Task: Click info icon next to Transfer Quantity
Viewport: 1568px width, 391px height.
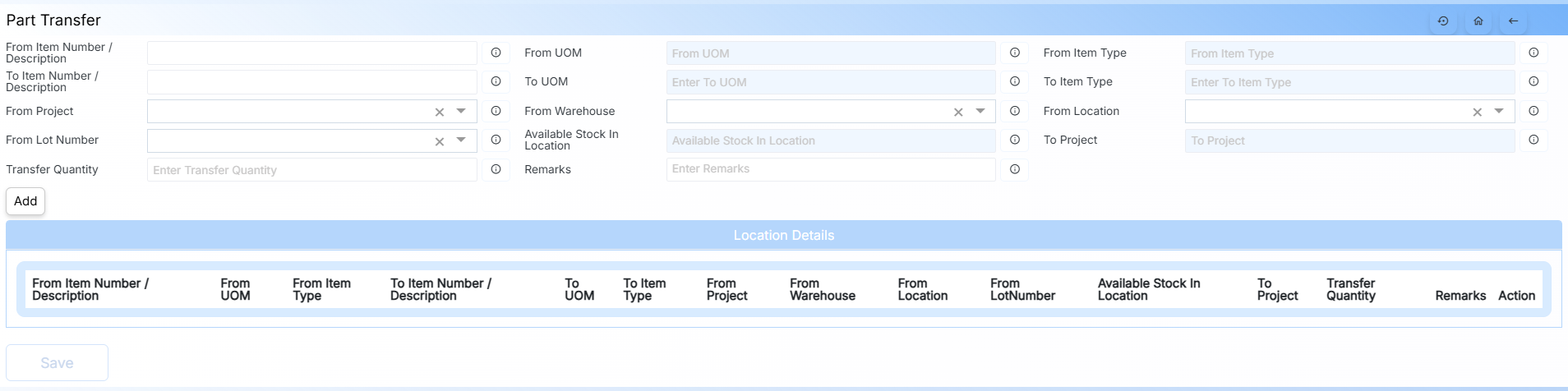Action: pos(496,169)
